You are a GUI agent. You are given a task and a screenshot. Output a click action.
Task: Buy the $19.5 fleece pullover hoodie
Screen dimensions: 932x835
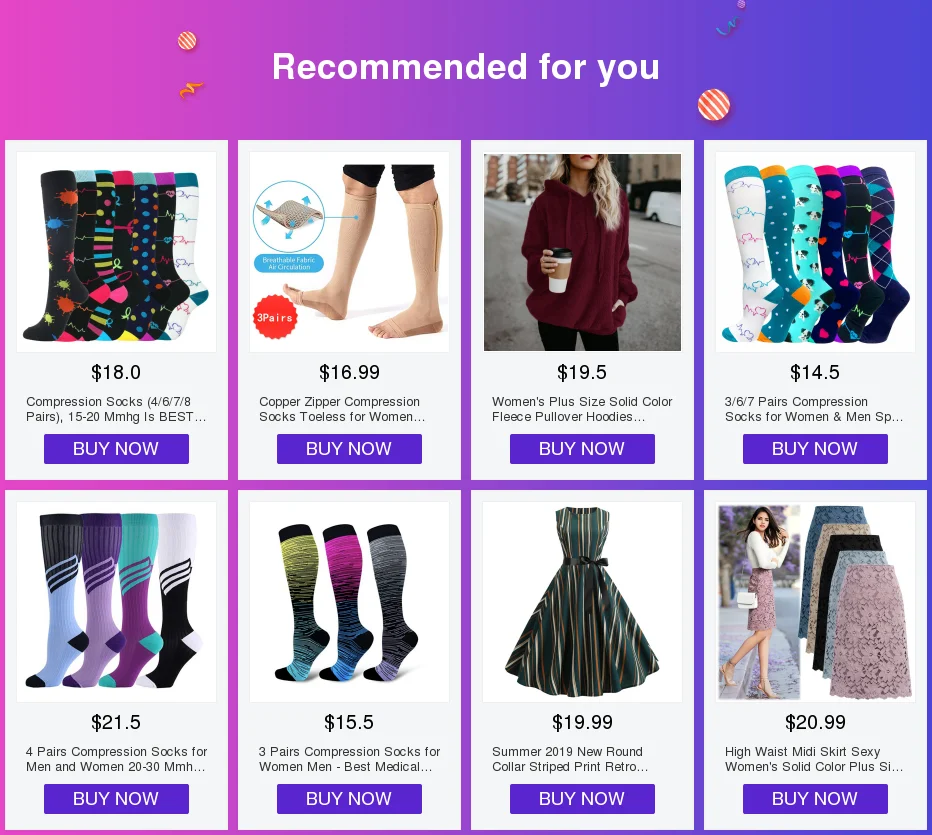[x=582, y=449]
